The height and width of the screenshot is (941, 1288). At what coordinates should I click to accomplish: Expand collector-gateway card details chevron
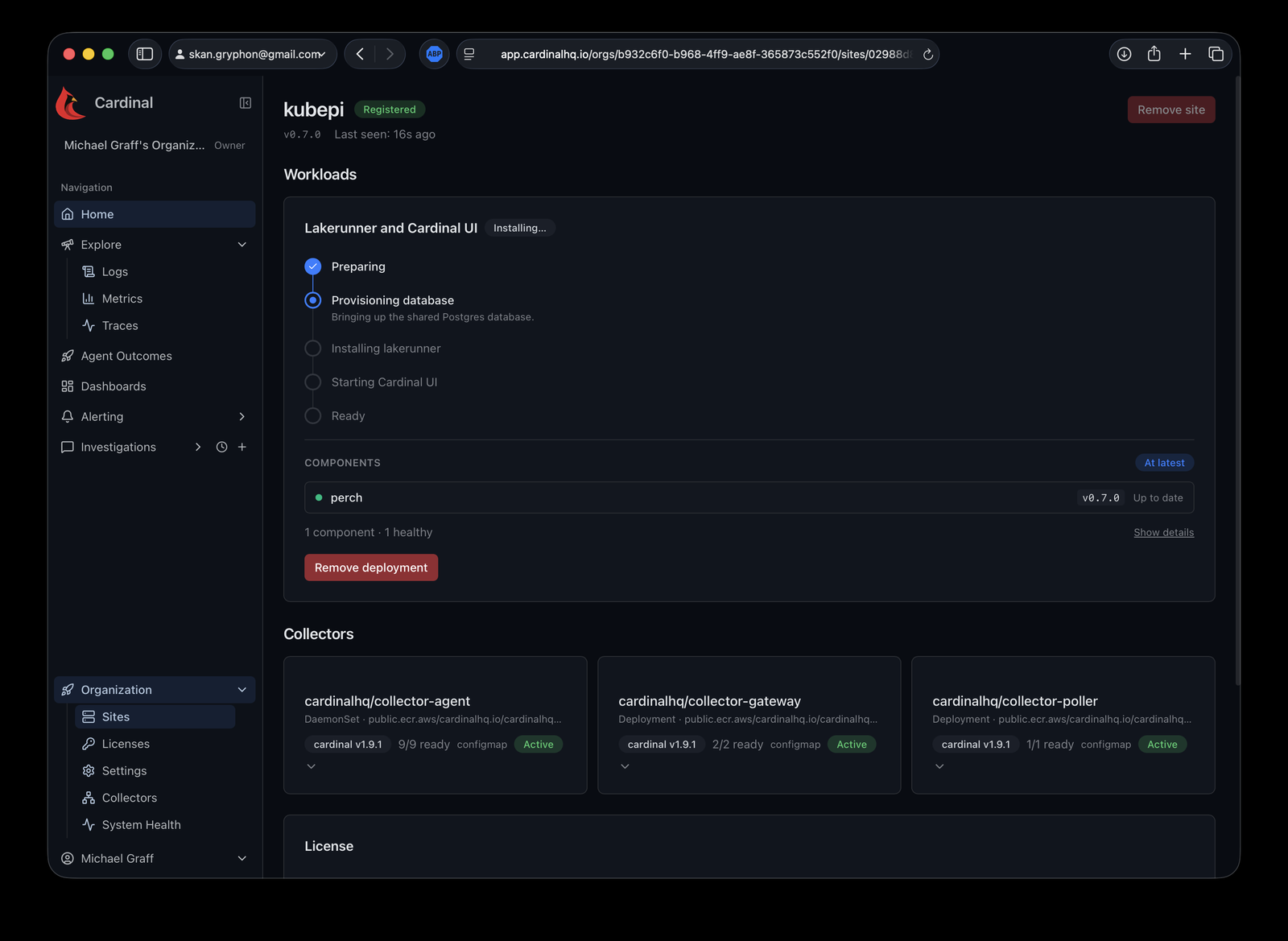click(x=625, y=766)
